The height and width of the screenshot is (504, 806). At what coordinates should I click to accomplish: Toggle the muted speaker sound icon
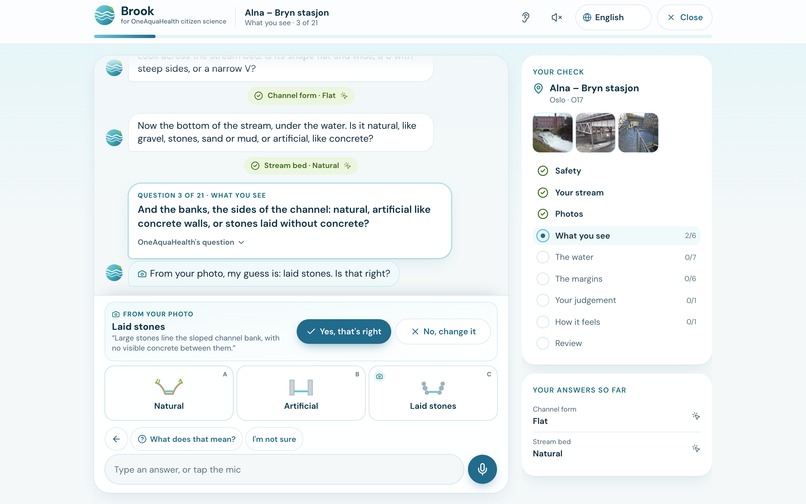(x=556, y=17)
